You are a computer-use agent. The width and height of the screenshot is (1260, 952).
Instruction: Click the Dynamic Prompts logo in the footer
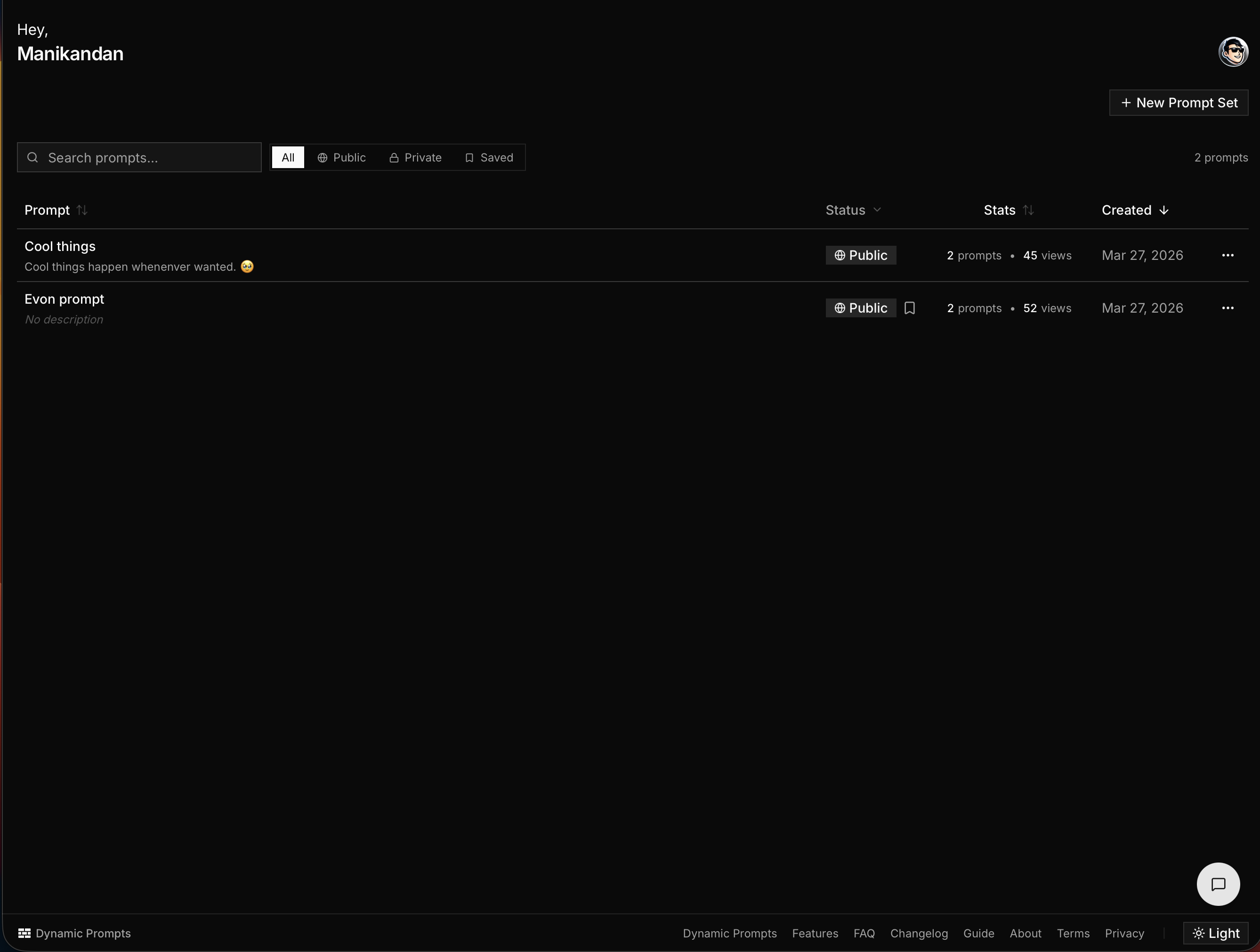pyautogui.click(x=24, y=933)
